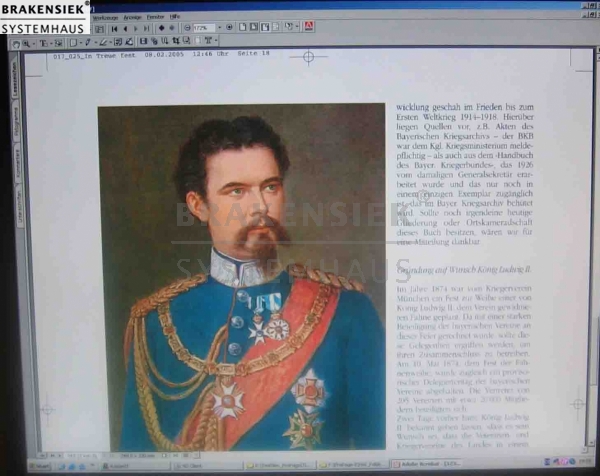Select the Highlight text tool
Screen dimensions: 600x476
coord(103,42)
